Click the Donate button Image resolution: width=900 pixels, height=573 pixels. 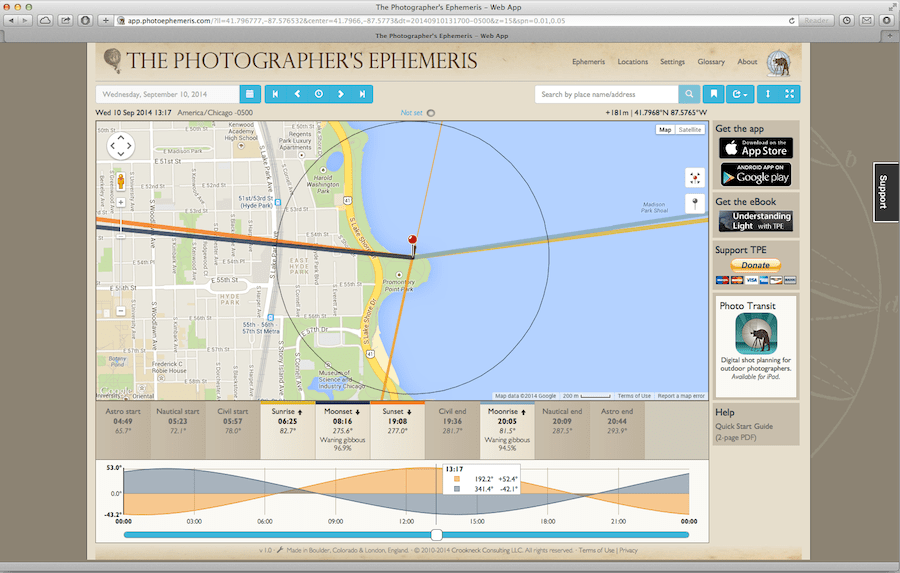[x=756, y=265]
